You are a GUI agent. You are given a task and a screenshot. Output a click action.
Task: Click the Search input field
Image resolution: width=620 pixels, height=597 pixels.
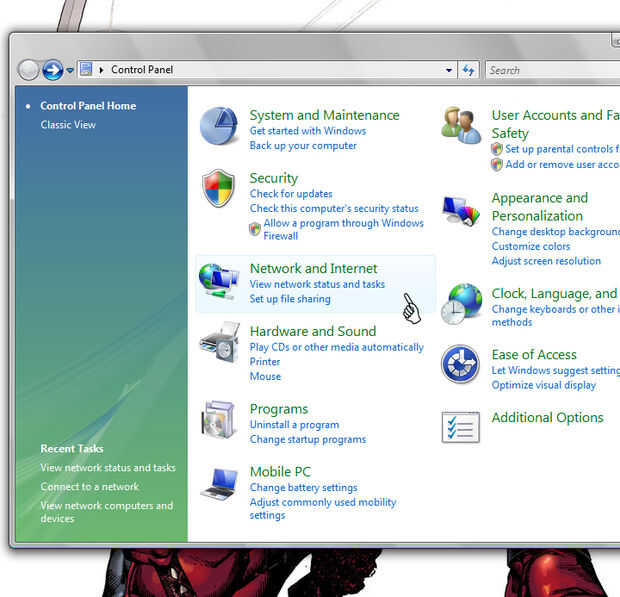coord(553,70)
